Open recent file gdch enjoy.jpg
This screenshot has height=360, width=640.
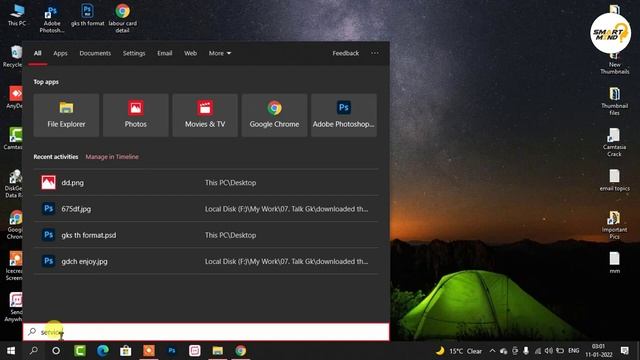[x=206, y=261]
